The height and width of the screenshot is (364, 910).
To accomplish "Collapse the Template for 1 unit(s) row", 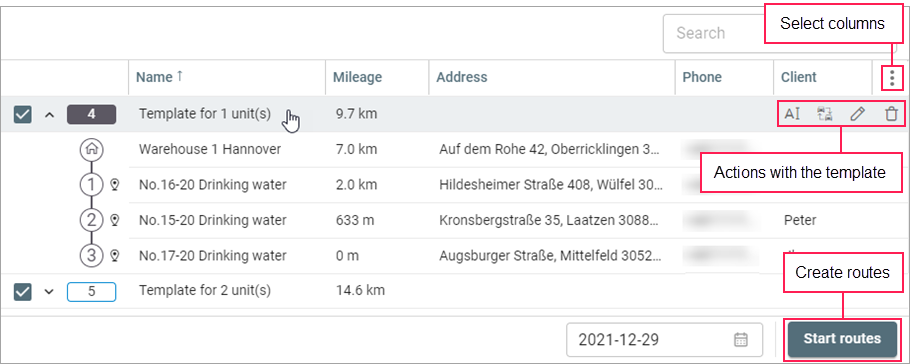I will tap(49, 114).
